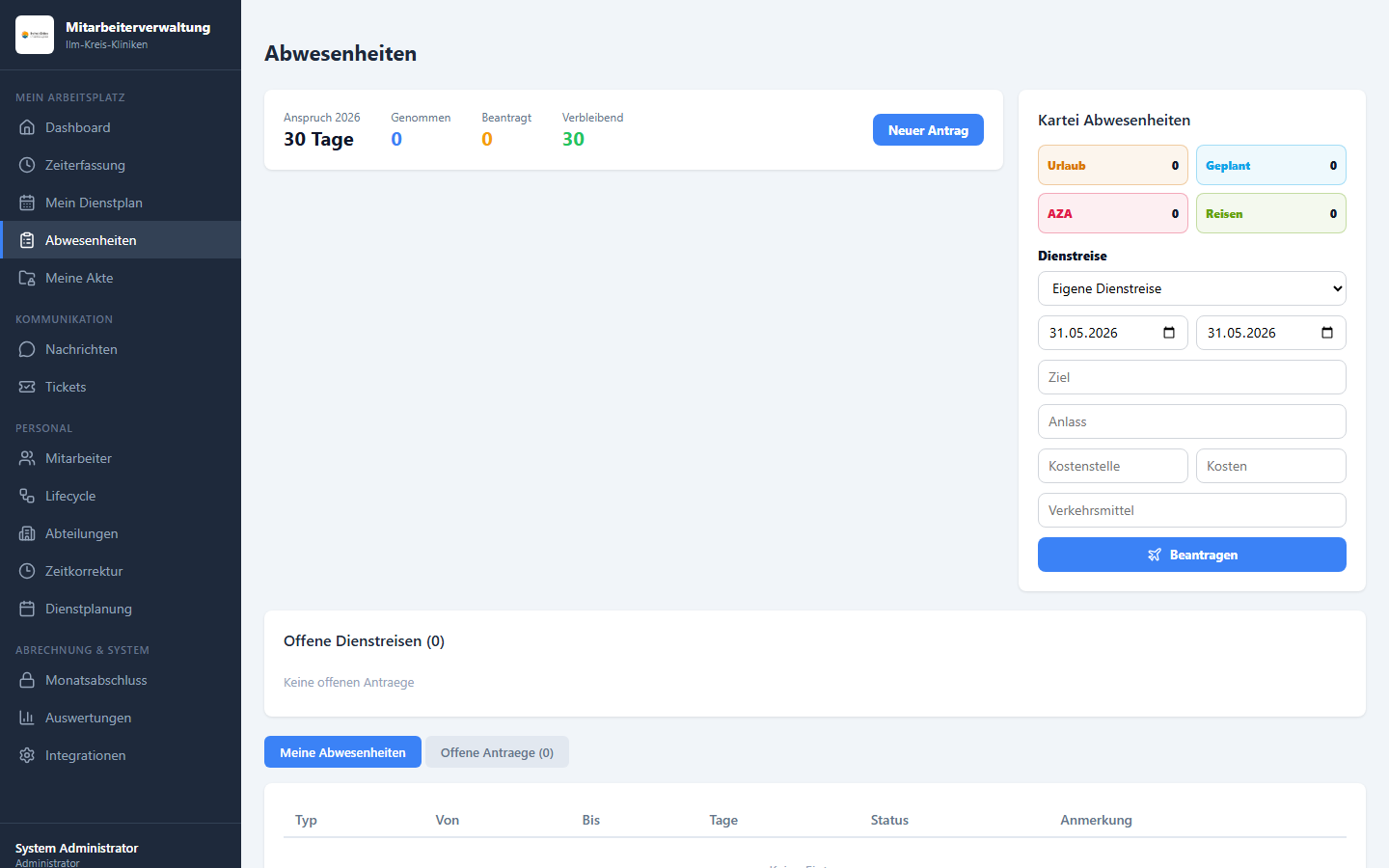
Task: Submit trip with Beantragen button
Action: [1192, 555]
